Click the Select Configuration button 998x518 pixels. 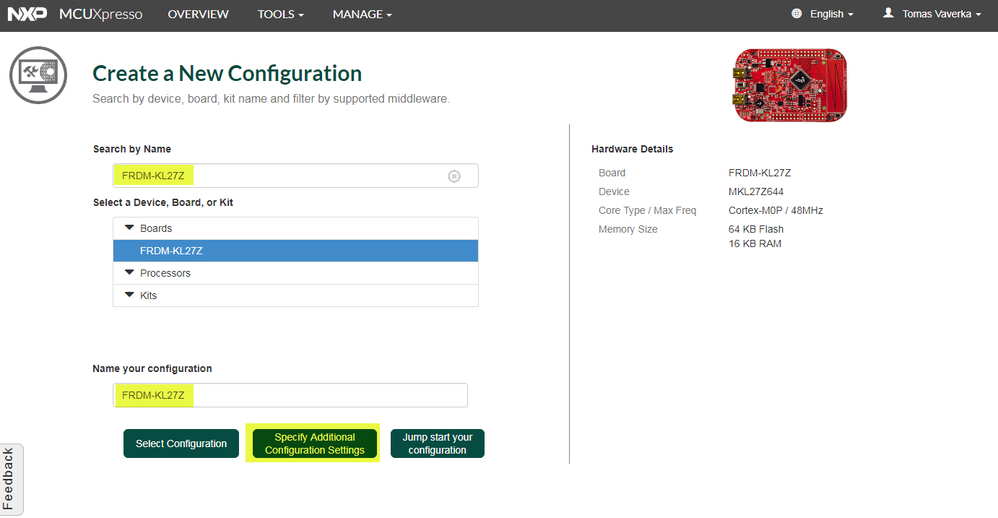181,444
